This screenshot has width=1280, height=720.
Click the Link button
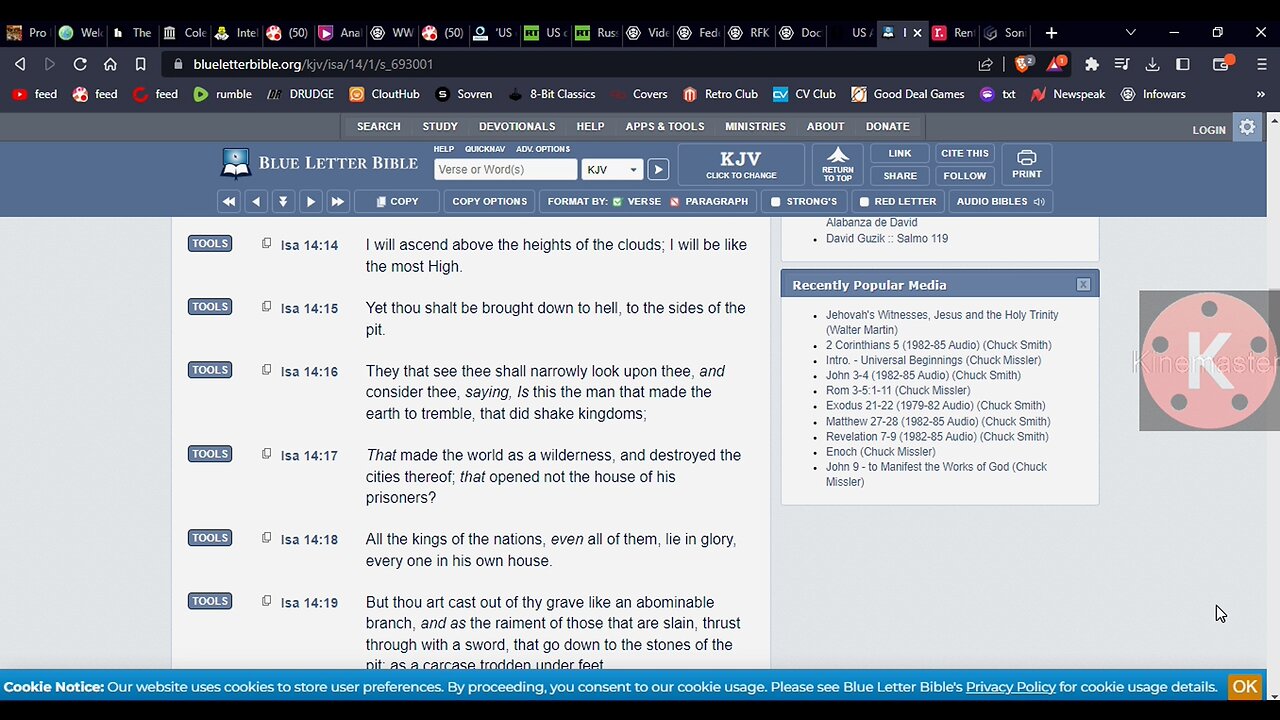pos(900,153)
